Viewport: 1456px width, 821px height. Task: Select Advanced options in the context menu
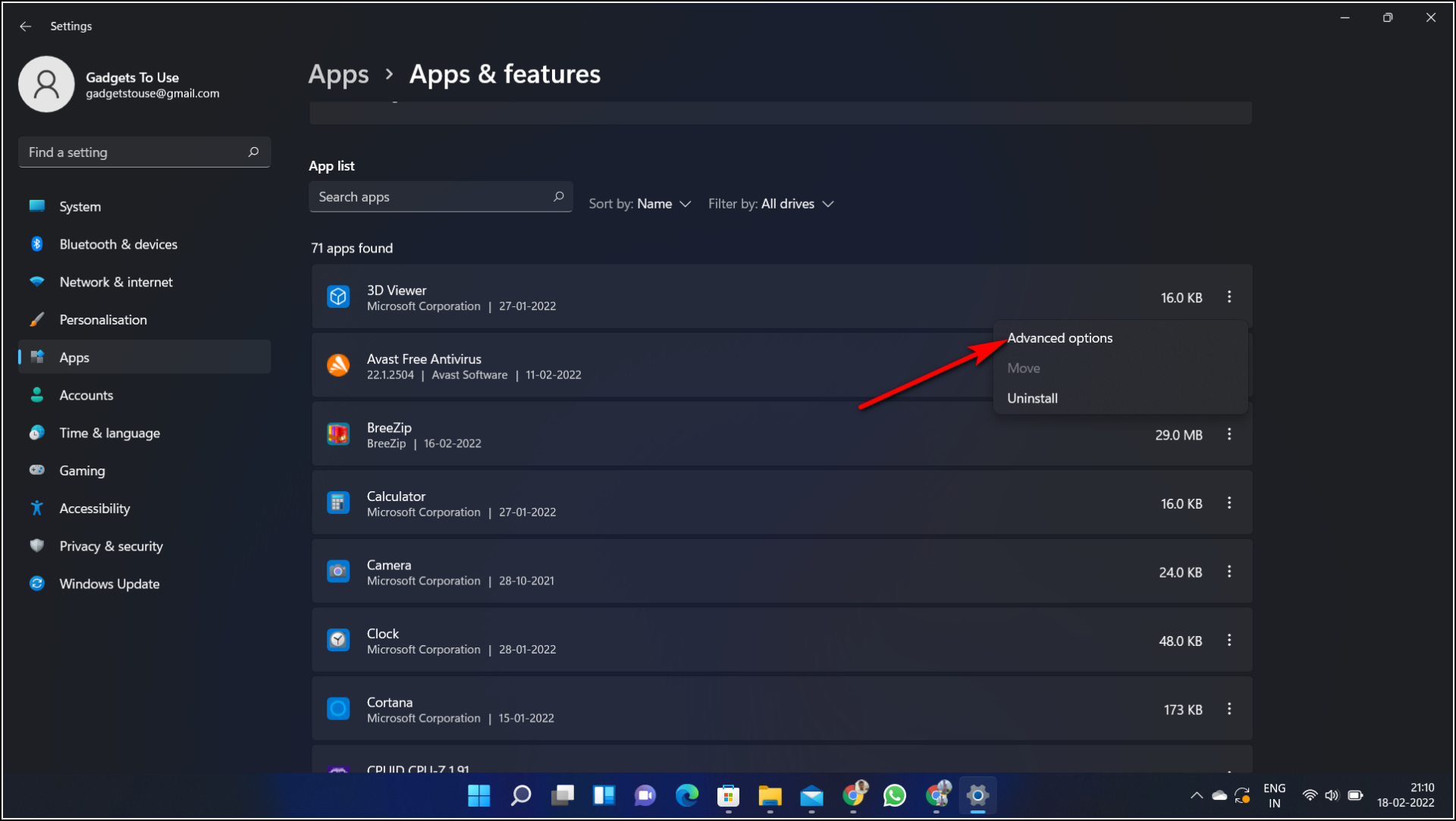click(x=1060, y=337)
